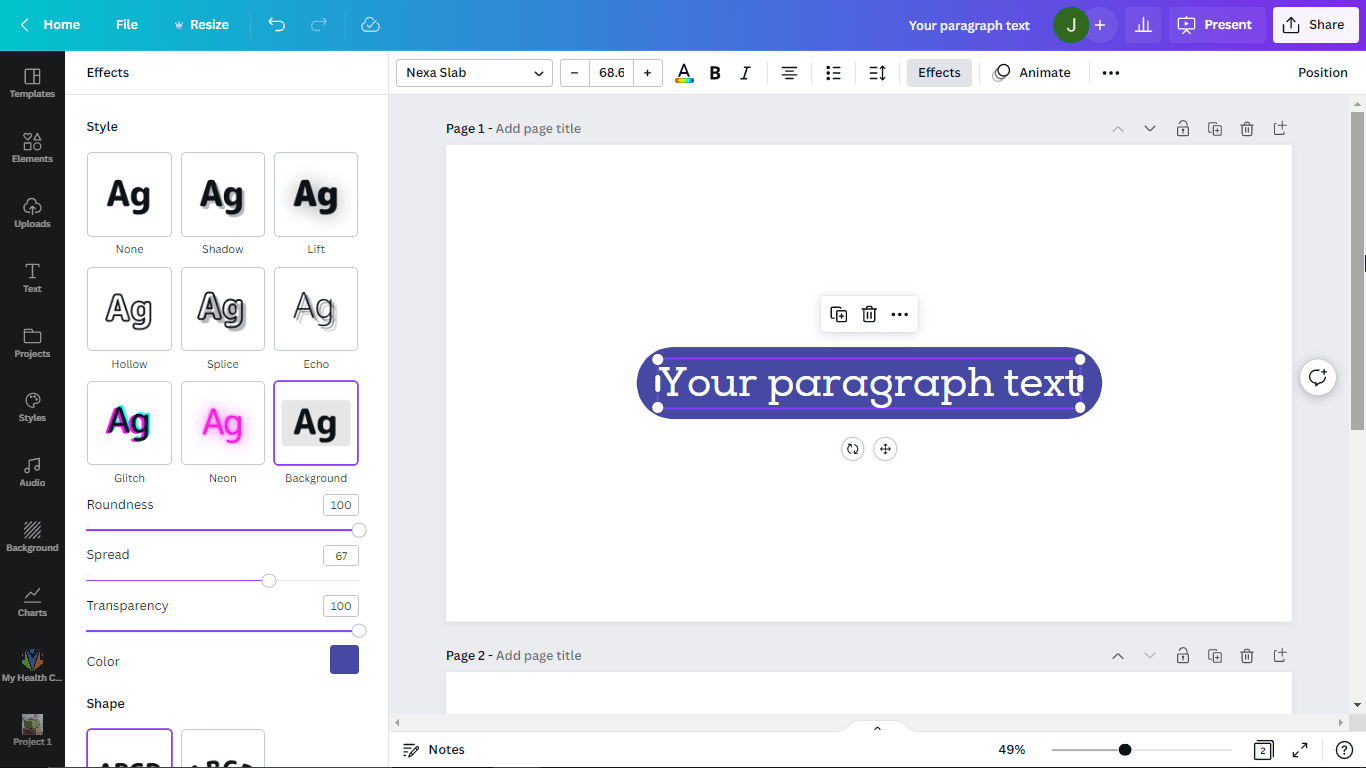Image resolution: width=1366 pixels, height=768 pixels.
Task: Toggle bold formatting for the text
Action: click(x=715, y=72)
